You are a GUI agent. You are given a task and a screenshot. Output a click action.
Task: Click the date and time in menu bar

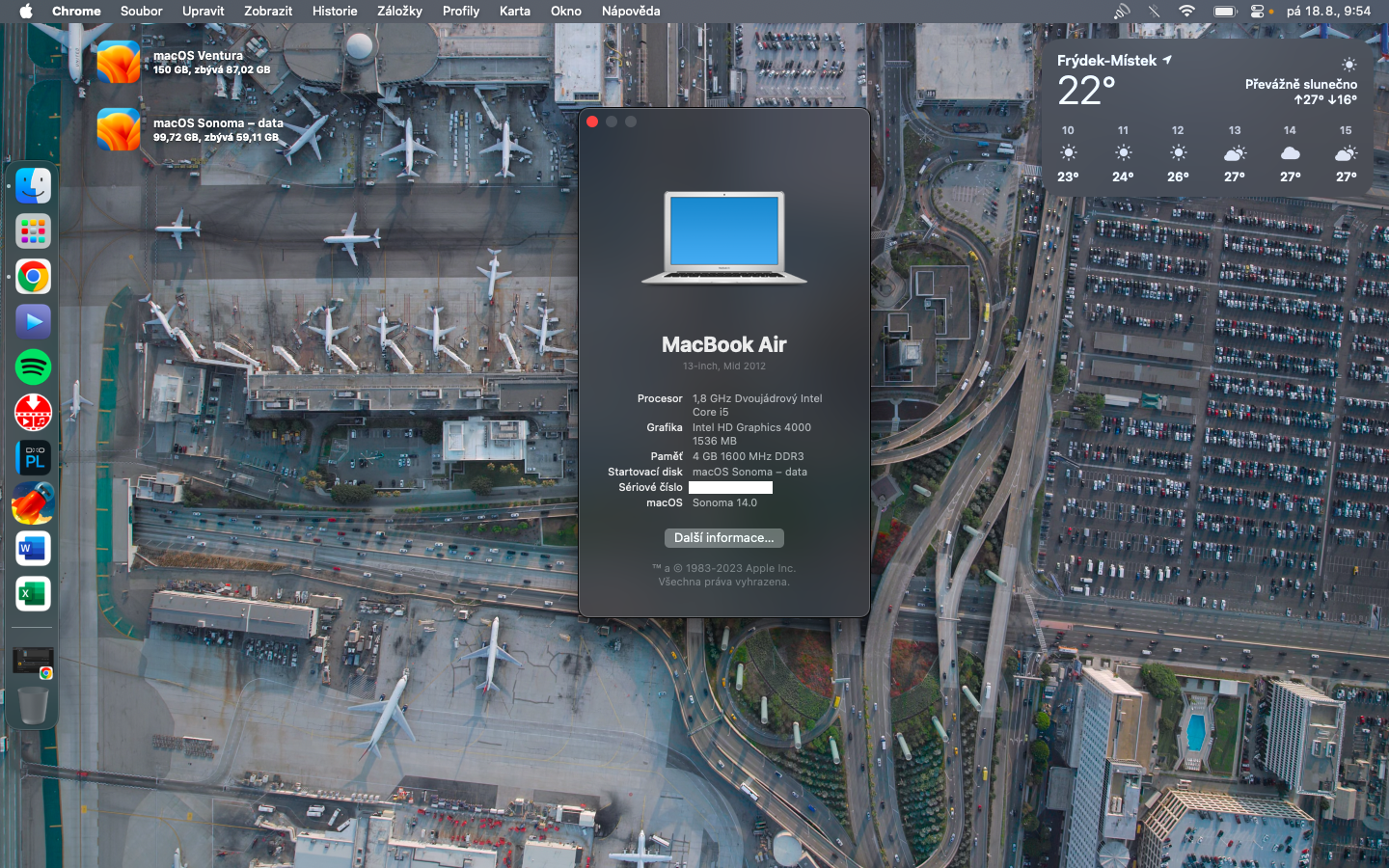[x=1328, y=12]
